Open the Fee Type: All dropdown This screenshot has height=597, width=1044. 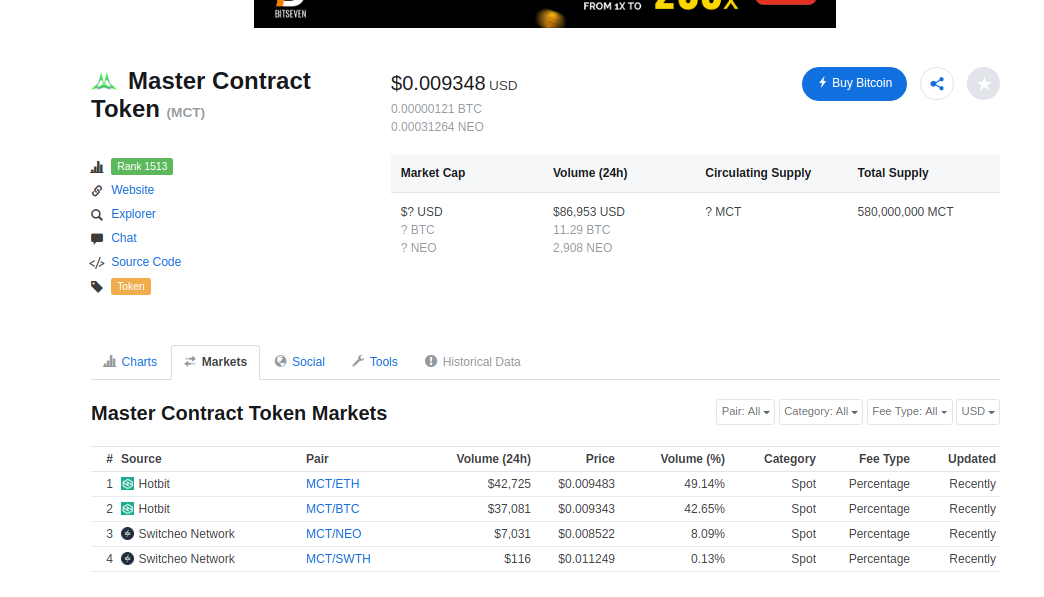[x=909, y=411]
